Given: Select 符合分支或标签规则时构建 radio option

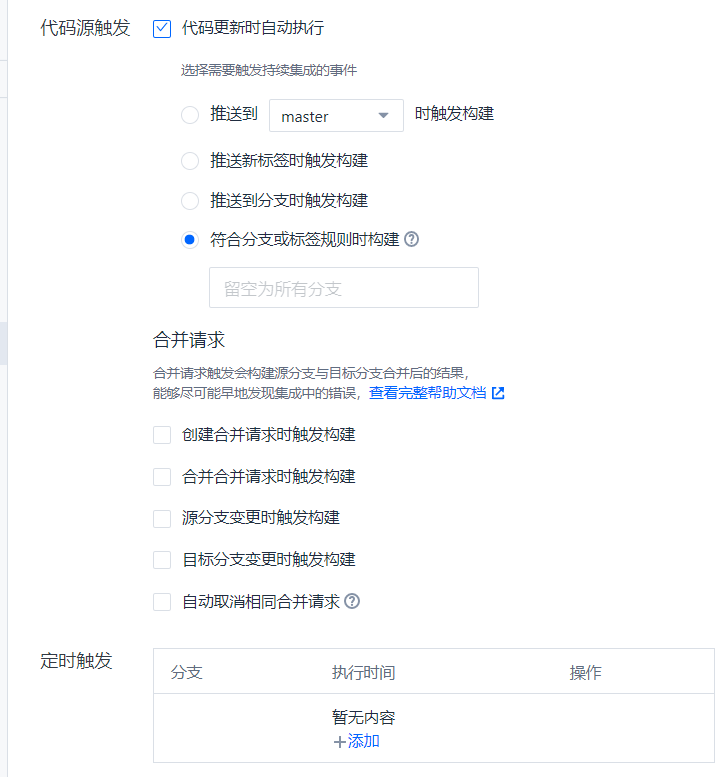Looking at the screenshot, I should click(x=190, y=240).
